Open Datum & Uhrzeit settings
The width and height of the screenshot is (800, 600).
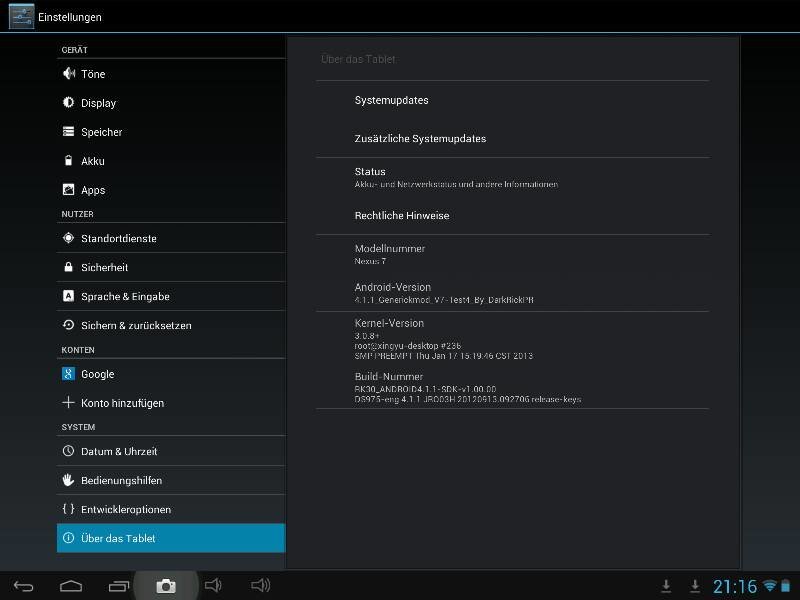pyautogui.click(x=171, y=451)
